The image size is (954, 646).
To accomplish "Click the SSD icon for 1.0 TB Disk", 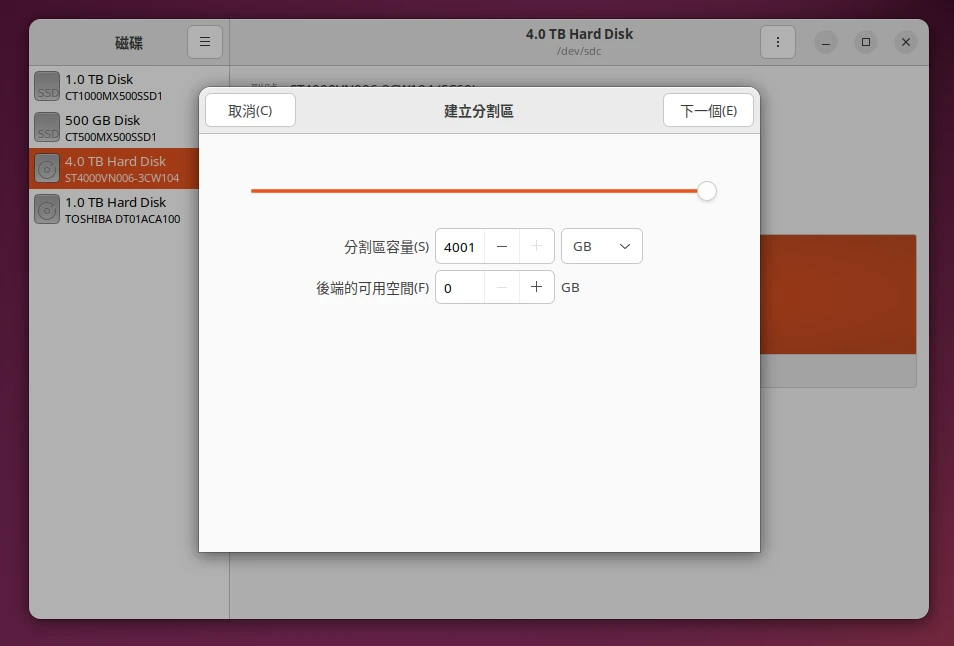I will (x=47, y=86).
